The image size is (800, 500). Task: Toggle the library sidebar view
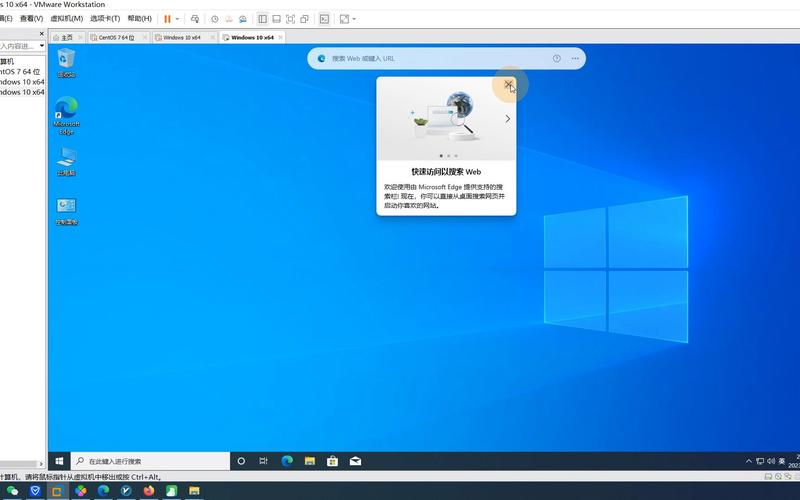click(262, 19)
